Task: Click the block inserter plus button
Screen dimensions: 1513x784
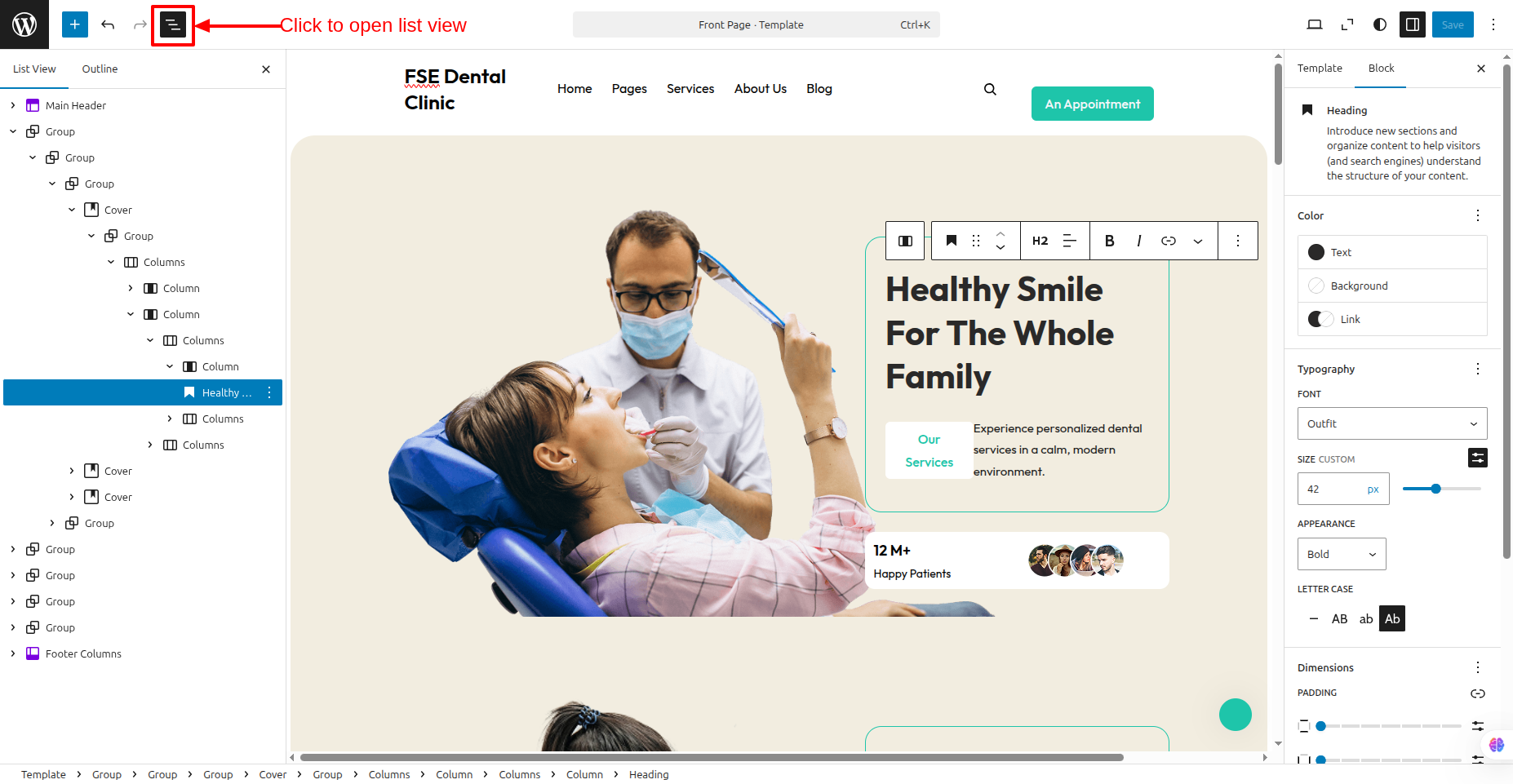Action: point(74,24)
